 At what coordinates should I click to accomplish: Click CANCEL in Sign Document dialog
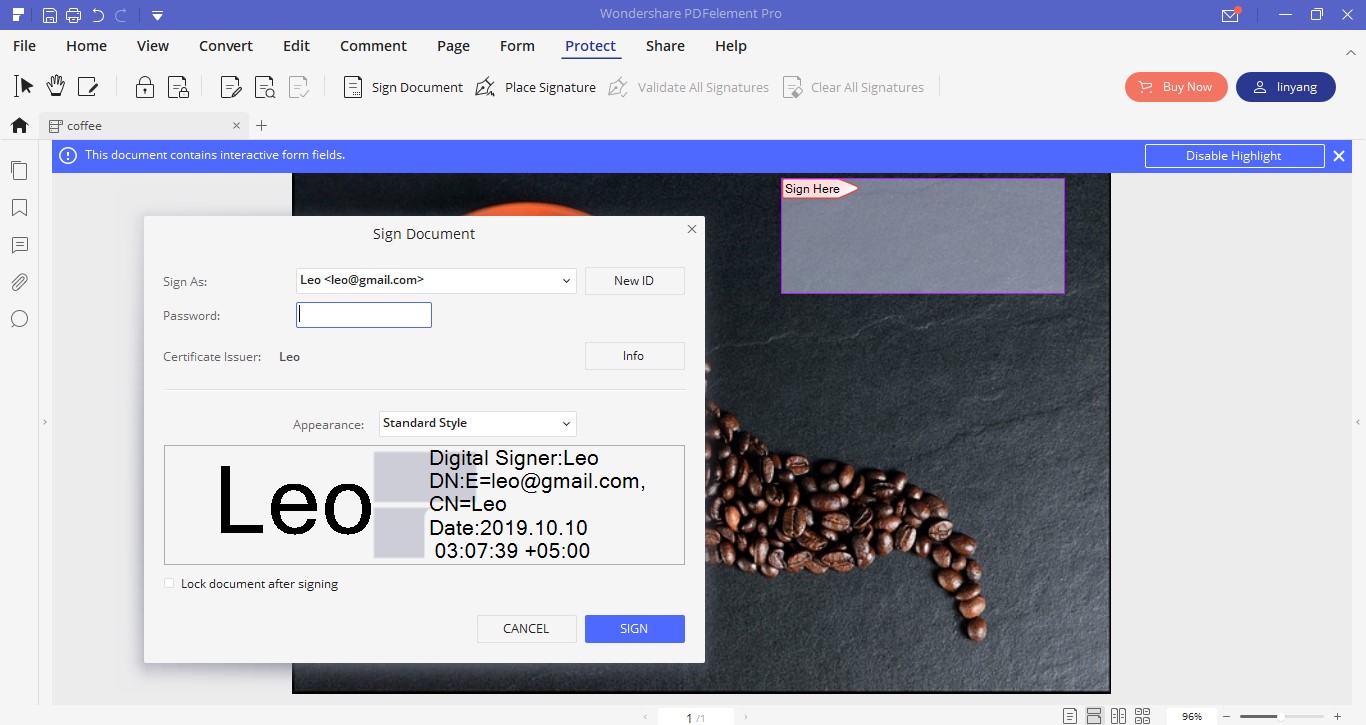click(x=526, y=629)
